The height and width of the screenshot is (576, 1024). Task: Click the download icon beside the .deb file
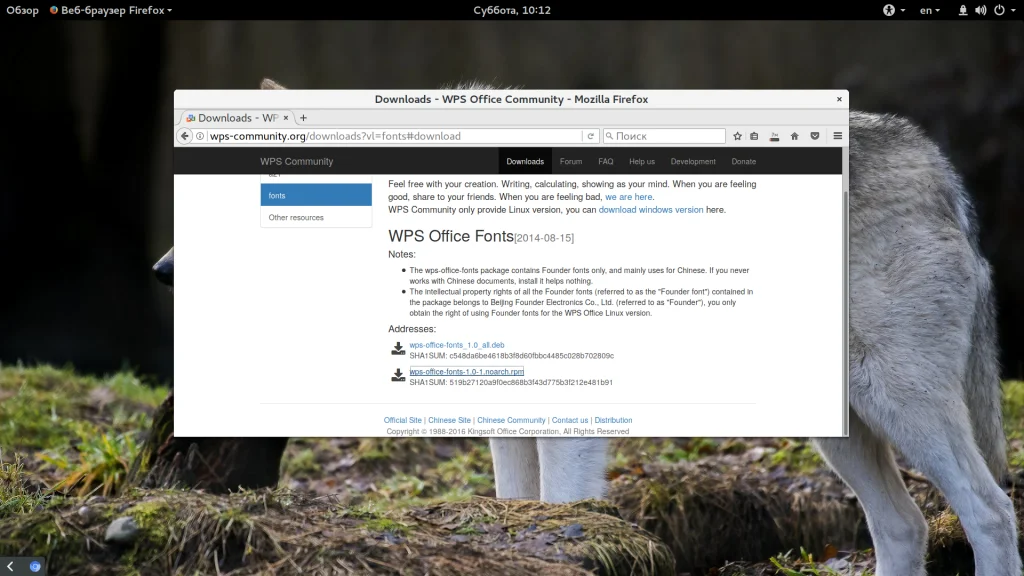[398, 349]
